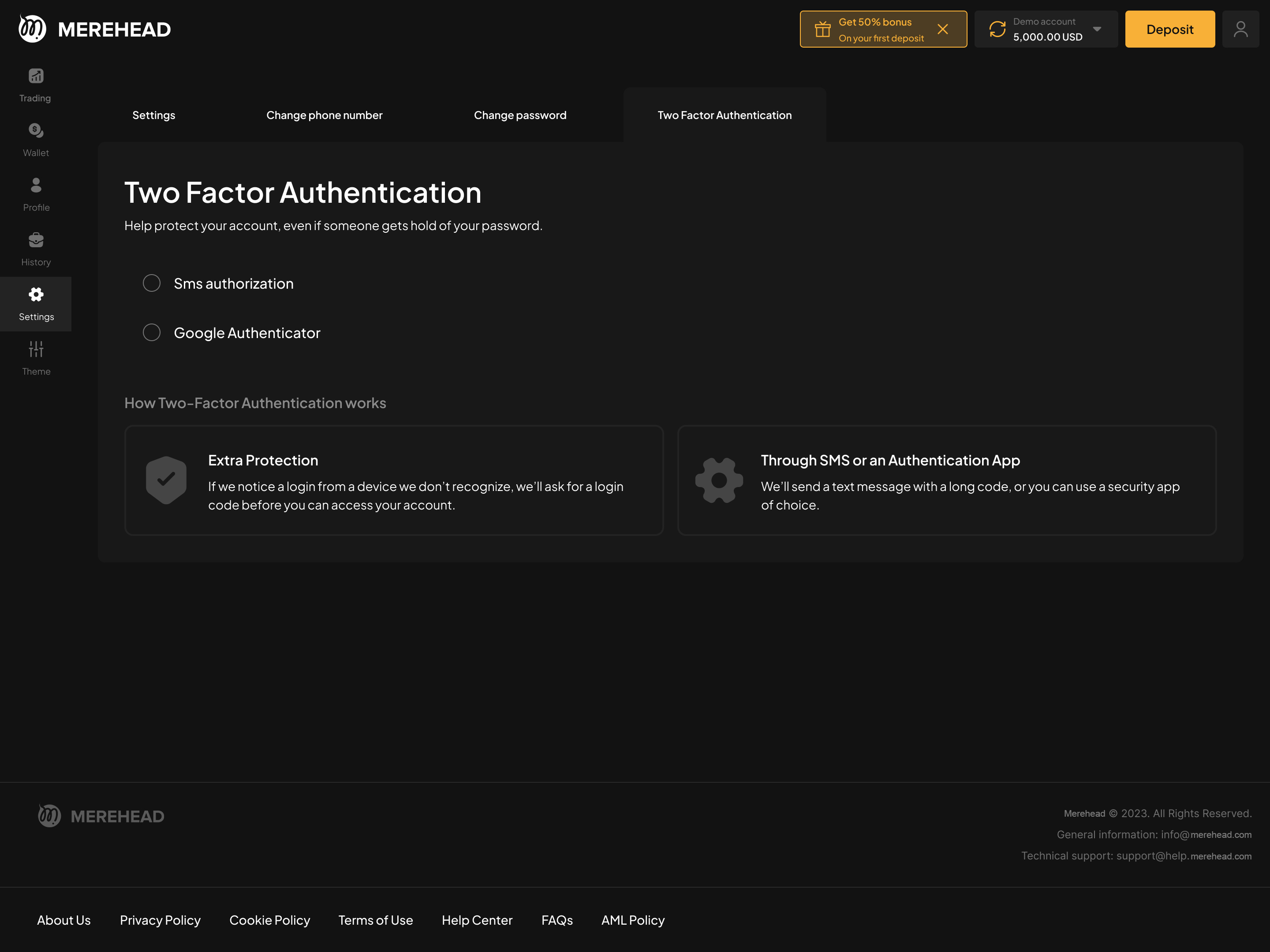Switch to the Change password tab
The height and width of the screenshot is (952, 1270).
click(x=519, y=115)
